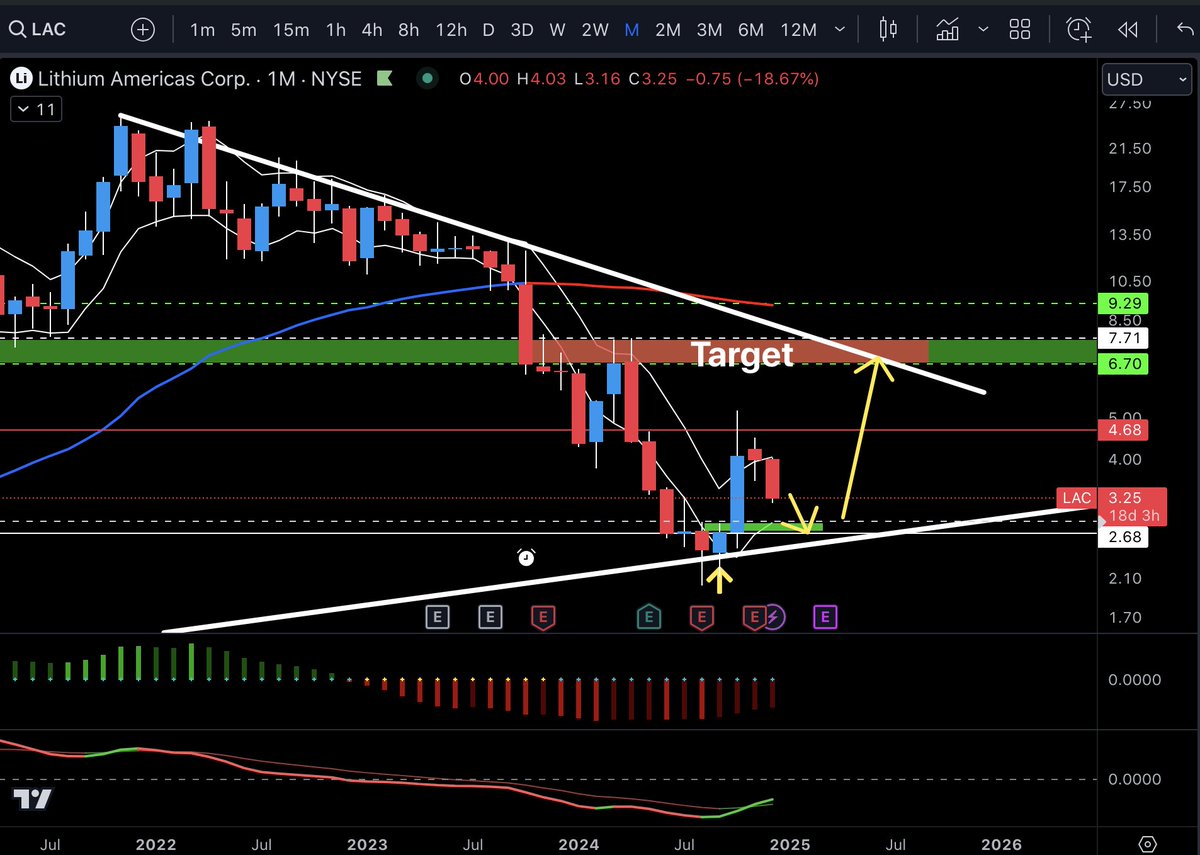
Task: Click the 1.70 price scale value
Action: 1127,617
